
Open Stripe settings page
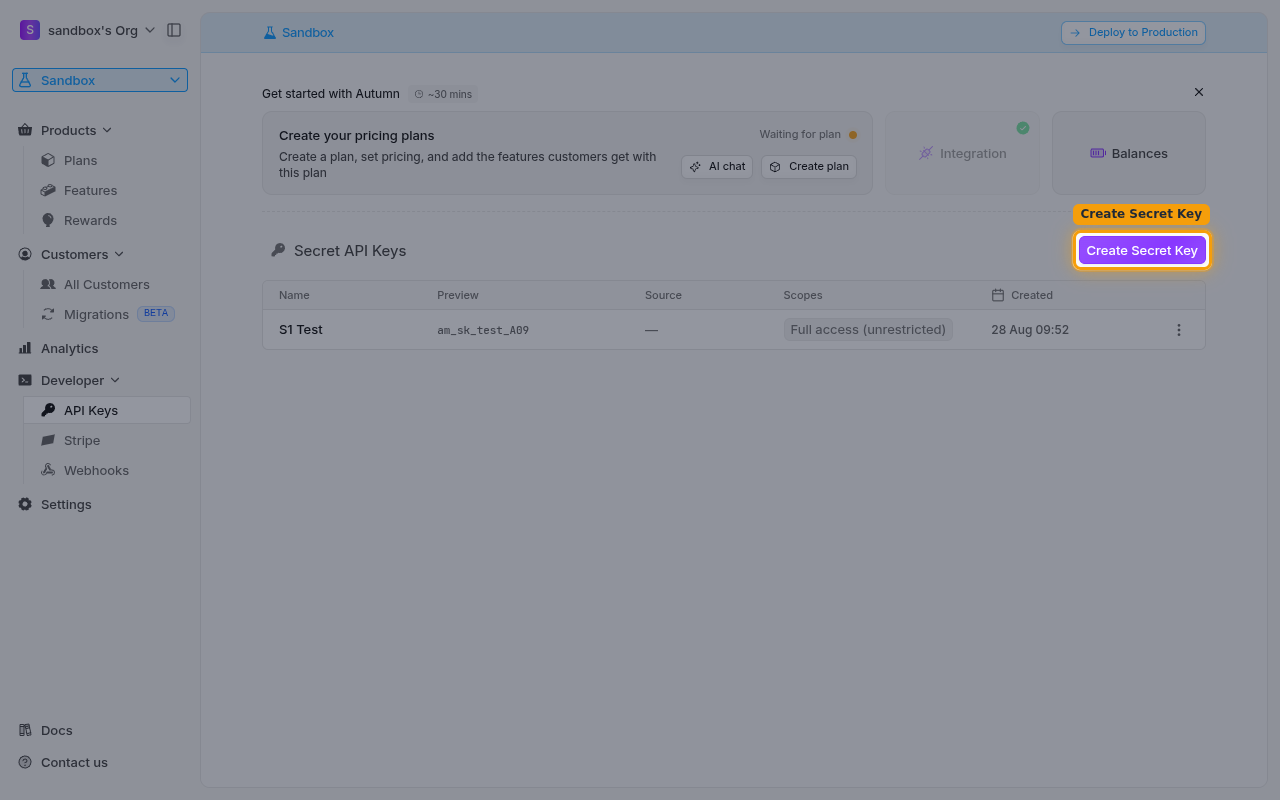pyautogui.click(x=82, y=440)
